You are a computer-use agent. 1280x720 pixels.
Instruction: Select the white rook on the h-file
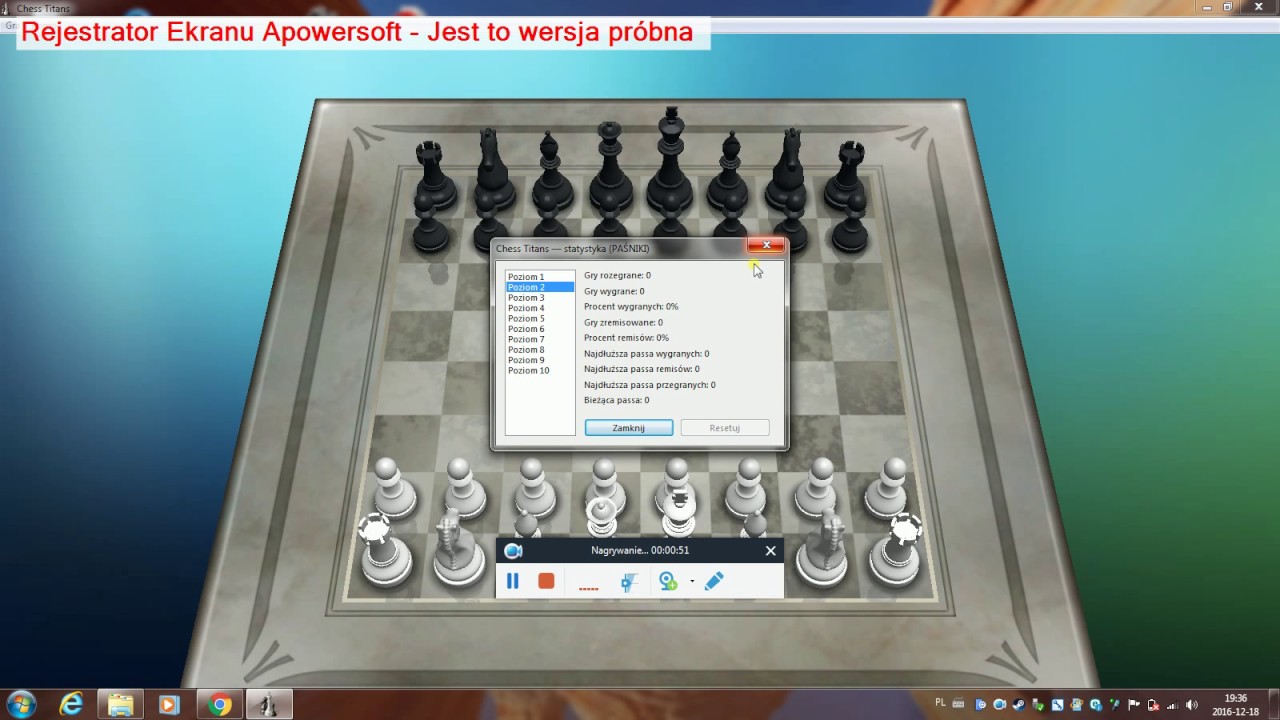(x=898, y=550)
